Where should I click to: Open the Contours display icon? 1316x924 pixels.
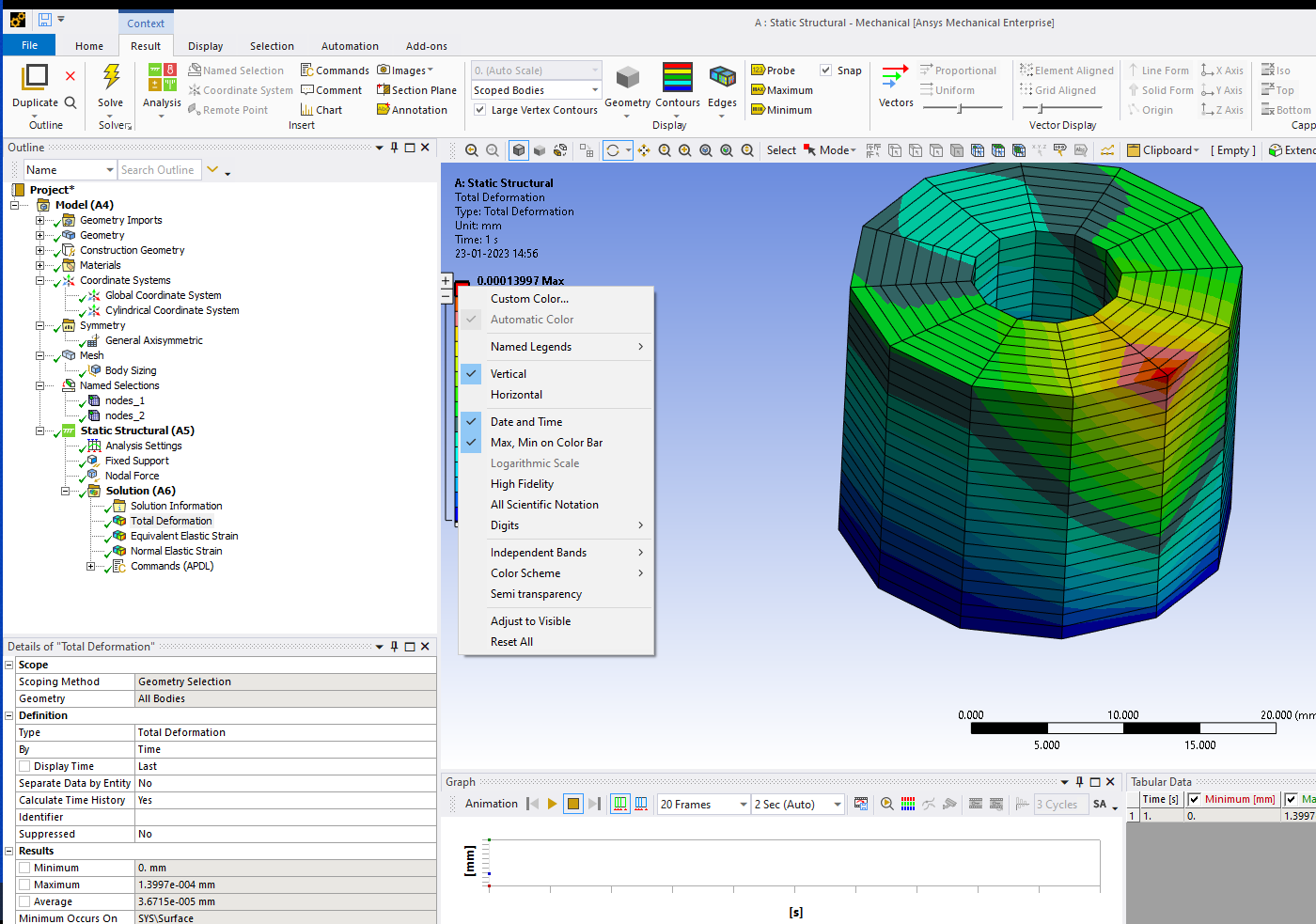point(677,77)
